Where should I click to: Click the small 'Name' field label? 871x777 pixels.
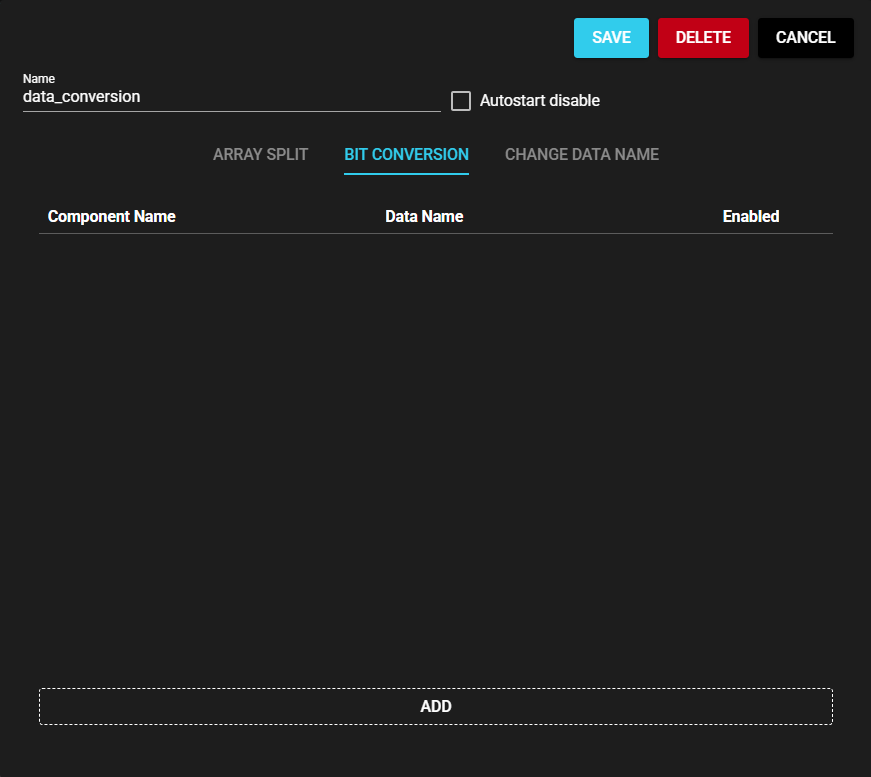[39, 79]
